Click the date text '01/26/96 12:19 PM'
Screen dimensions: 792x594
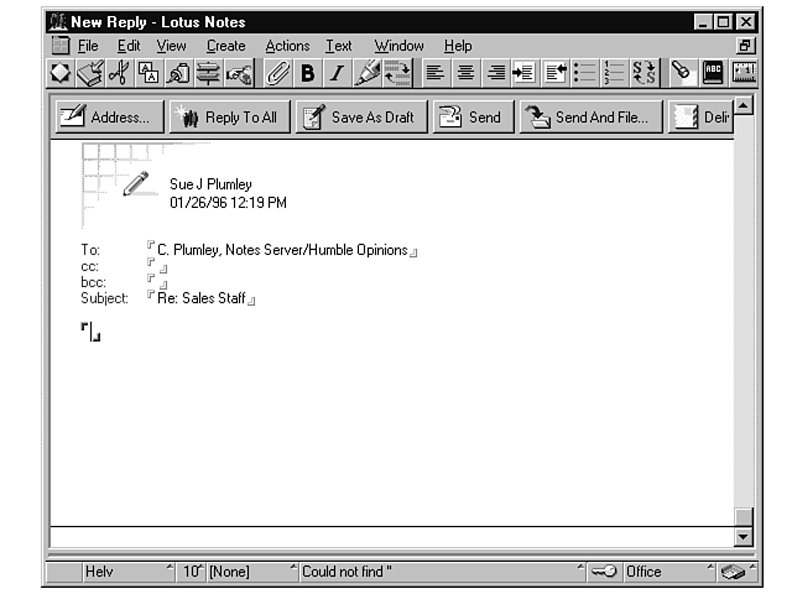[228, 203]
